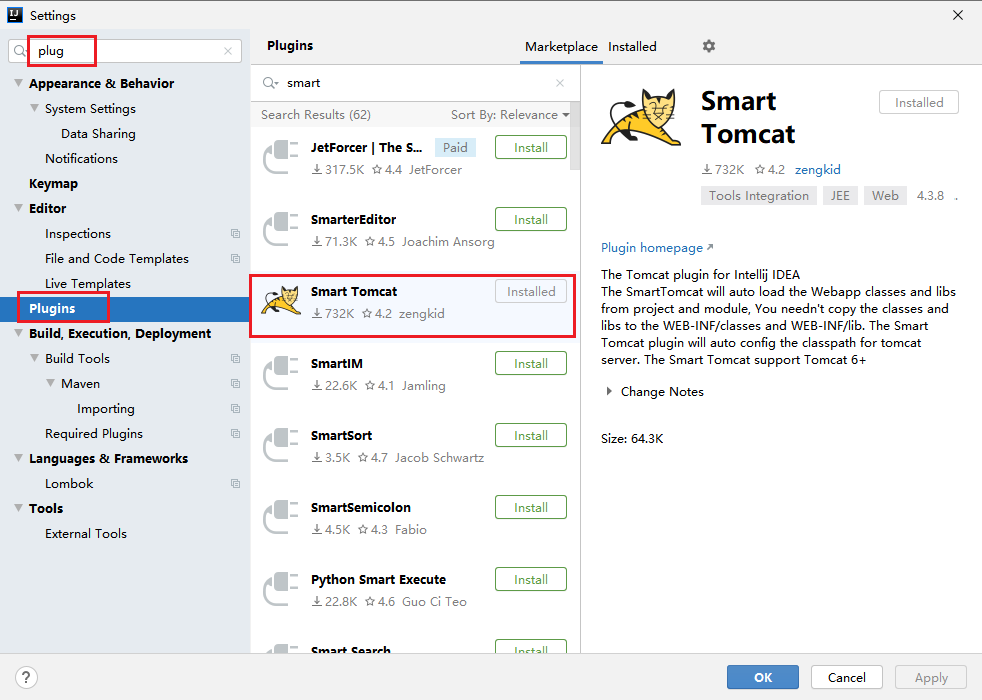Screen dimensions: 982x700
Task: Click the Cancel button
Action: 847,677
